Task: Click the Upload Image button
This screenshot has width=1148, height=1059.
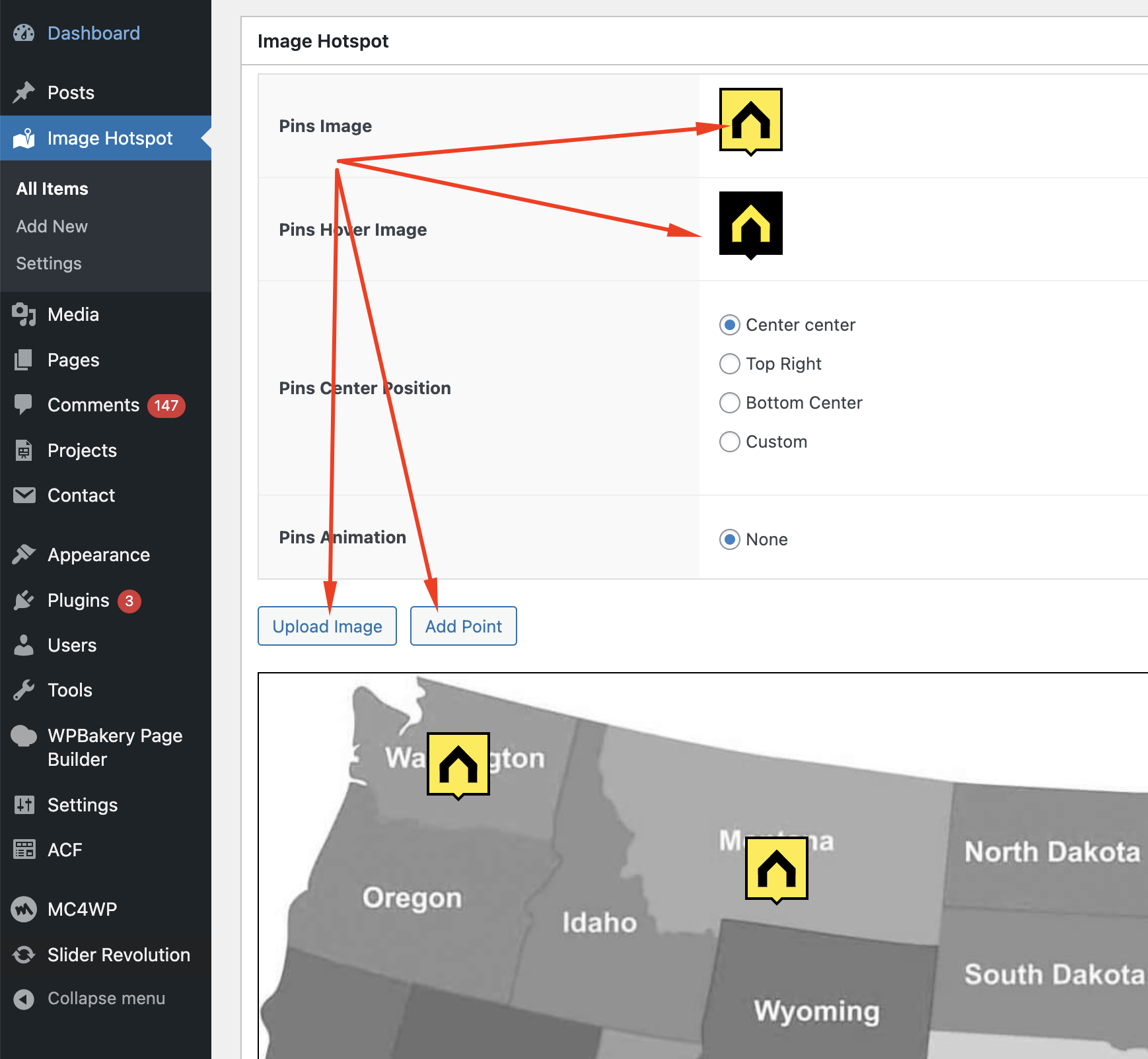Action: click(x=327, y=626)
